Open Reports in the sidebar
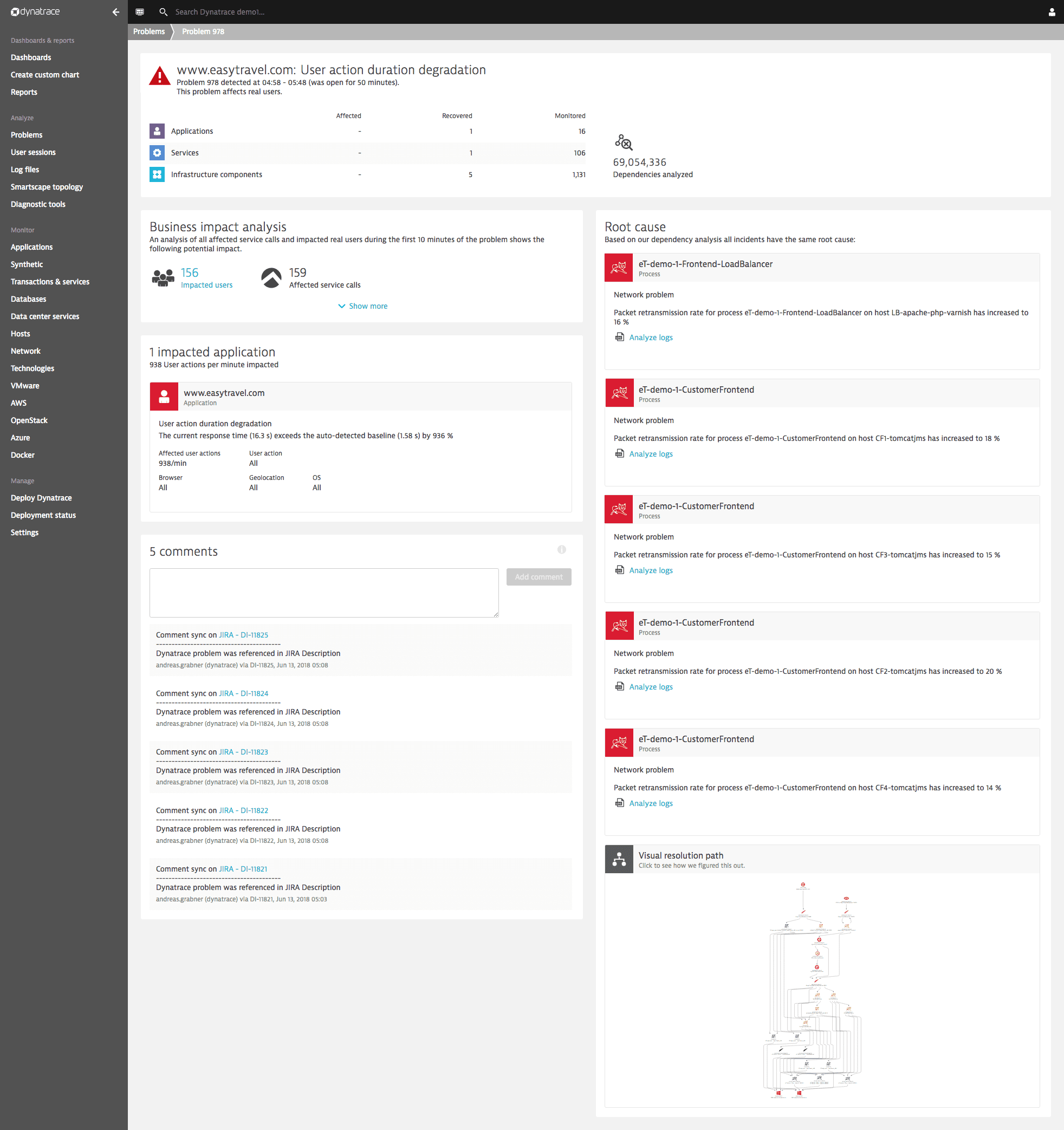Screen dimensions: 1064x1130 pos(24,92)
